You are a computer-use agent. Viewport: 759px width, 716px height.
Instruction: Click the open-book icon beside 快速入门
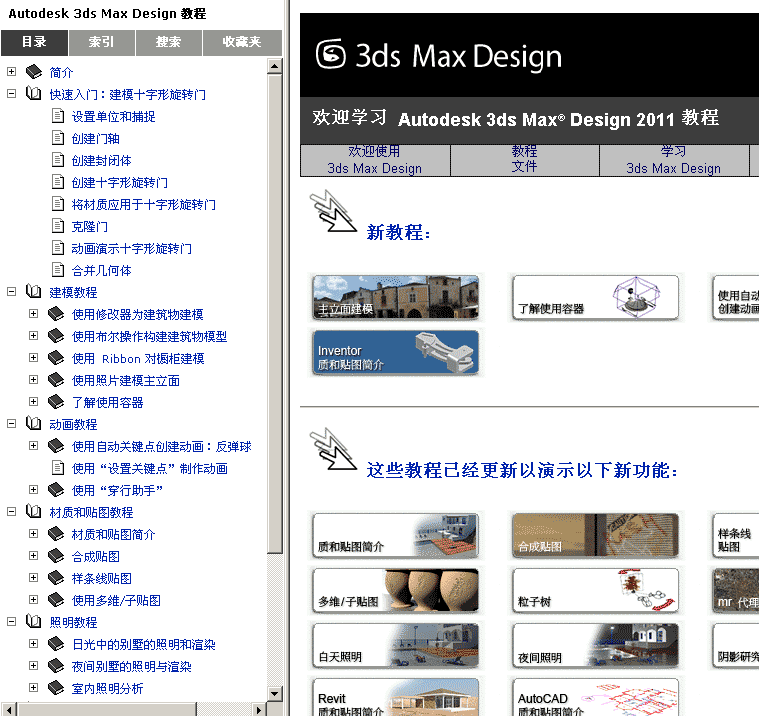pos(34,93)
